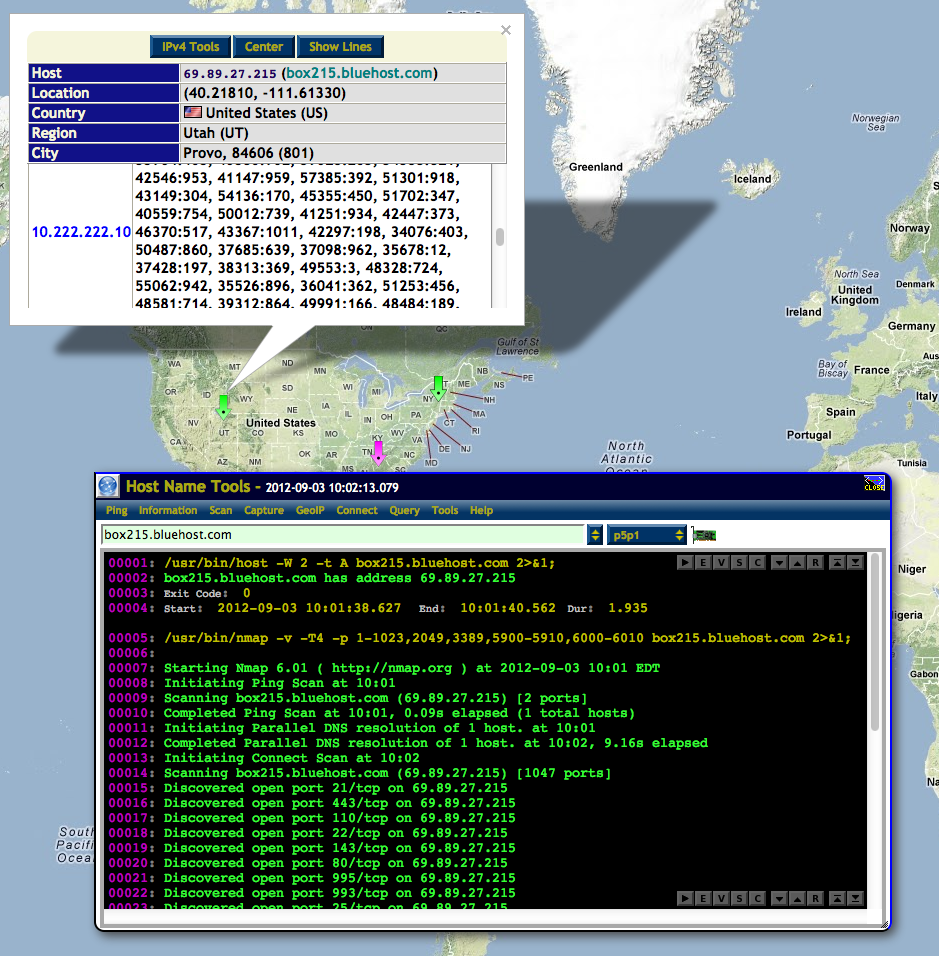Open the Tools menu
The height and width of the screenshot is (956, 939).
coord(445,510)
